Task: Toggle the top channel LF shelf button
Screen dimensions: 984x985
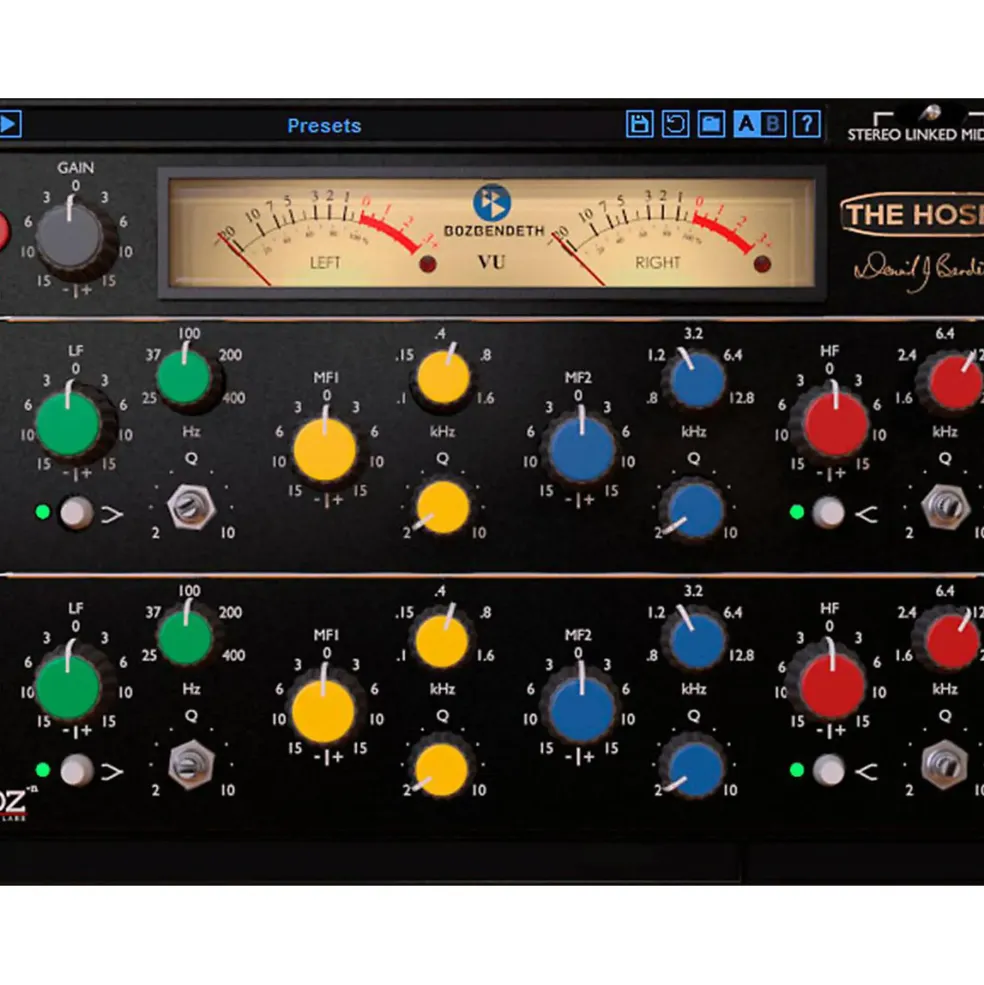Action: (x=77, y=512)
